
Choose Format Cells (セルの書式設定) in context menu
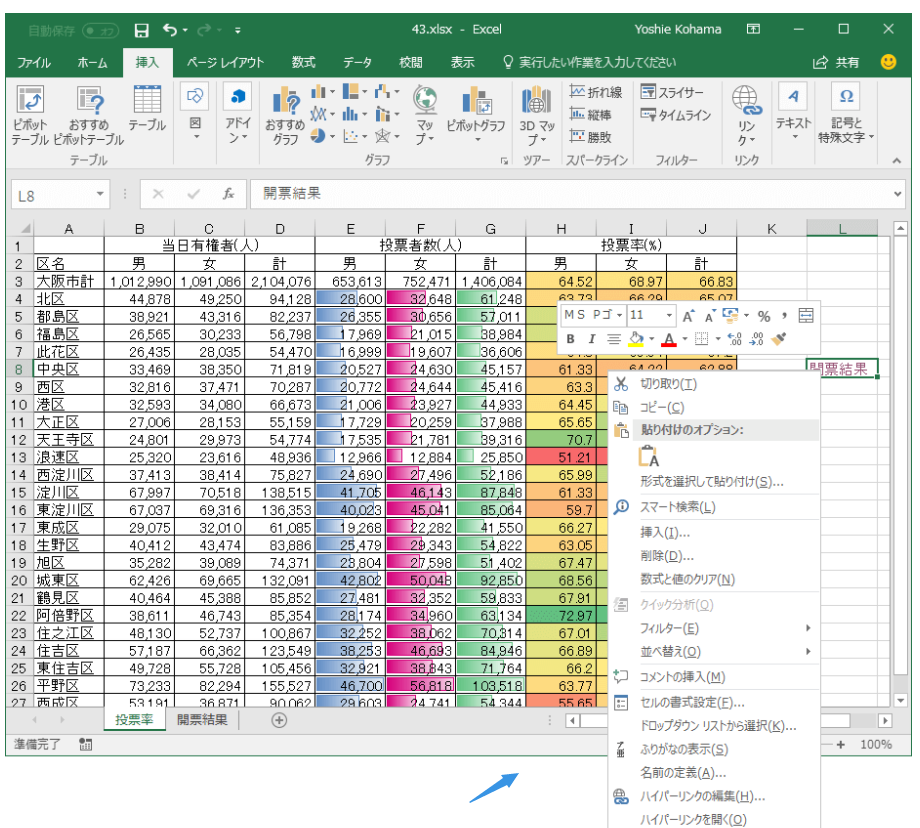tap(714, 702)
